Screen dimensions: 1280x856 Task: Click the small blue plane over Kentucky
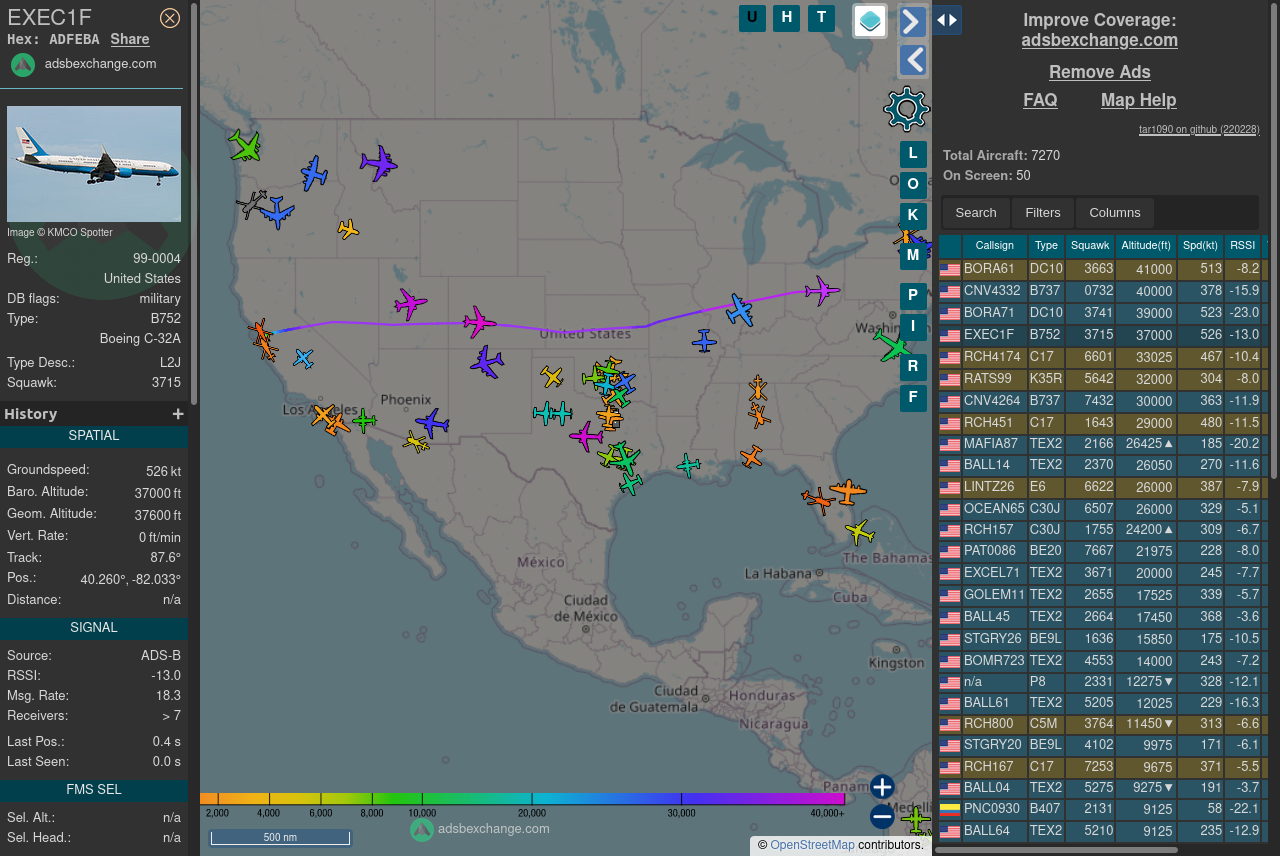point(705,341)
